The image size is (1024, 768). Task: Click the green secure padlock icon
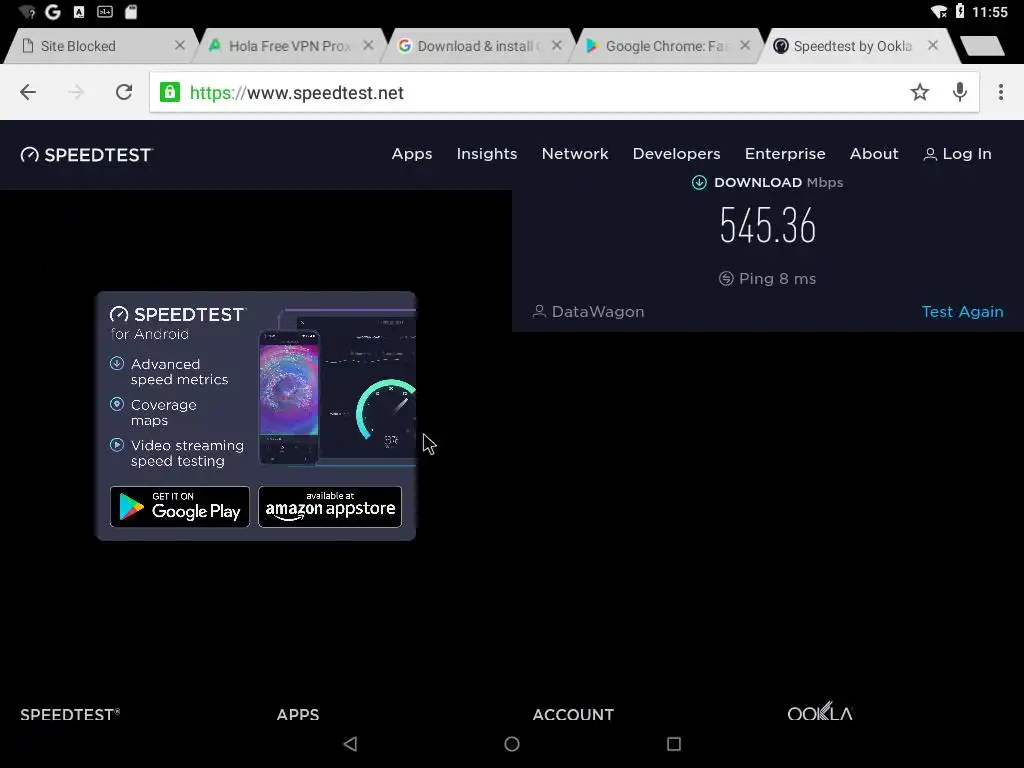point(170,92)
